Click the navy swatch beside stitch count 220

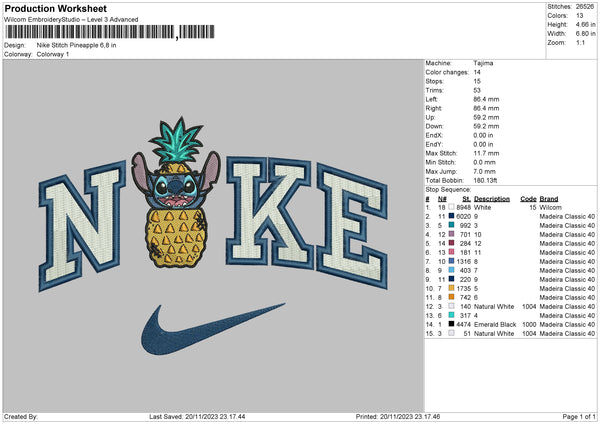pyautogui.click(x=452, y=279)
